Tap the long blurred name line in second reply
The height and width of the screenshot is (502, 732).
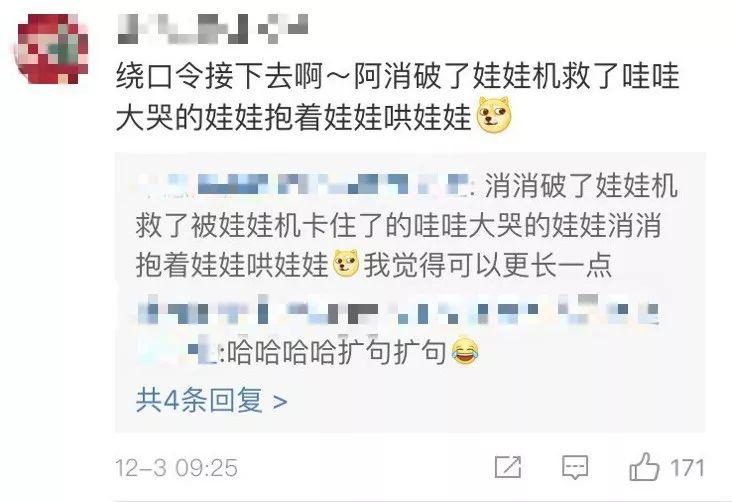coord(398,309)
